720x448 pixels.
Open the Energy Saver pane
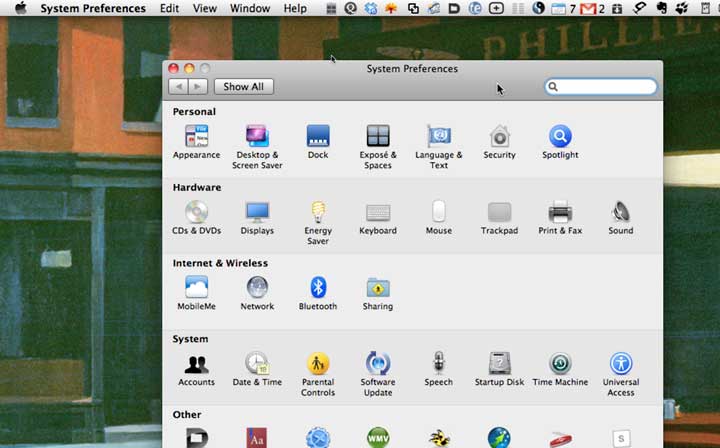(318, 213)
